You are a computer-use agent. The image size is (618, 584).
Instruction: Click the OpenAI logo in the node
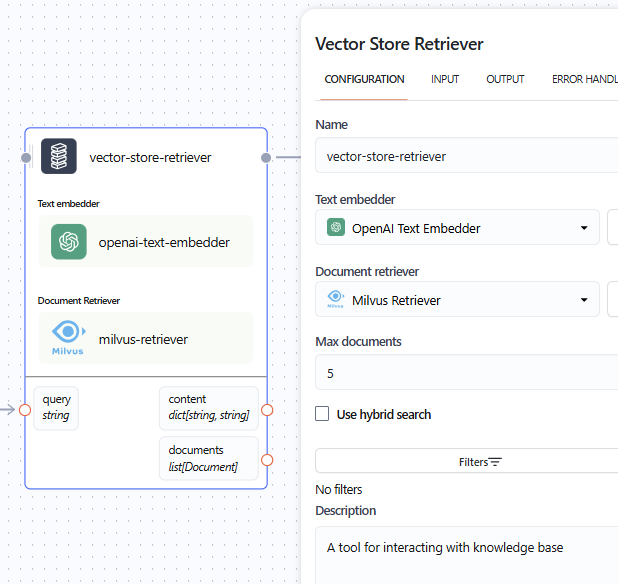[x=69, y=242]
